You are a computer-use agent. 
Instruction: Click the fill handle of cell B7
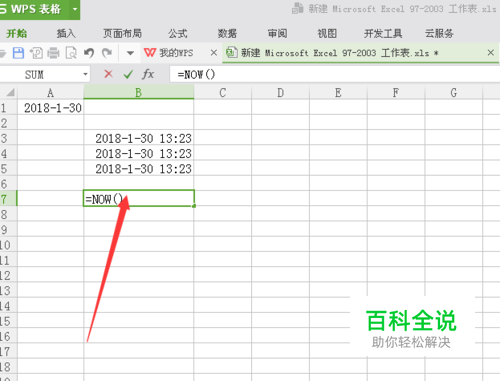click(194, 206)
